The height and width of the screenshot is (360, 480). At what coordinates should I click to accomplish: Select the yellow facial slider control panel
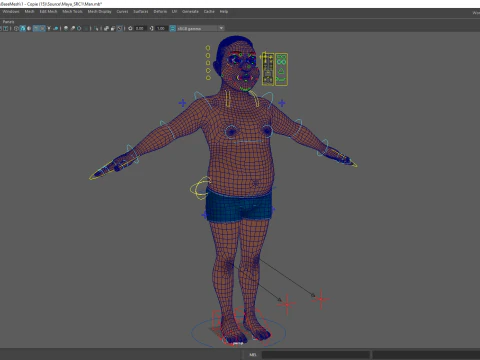267,69
